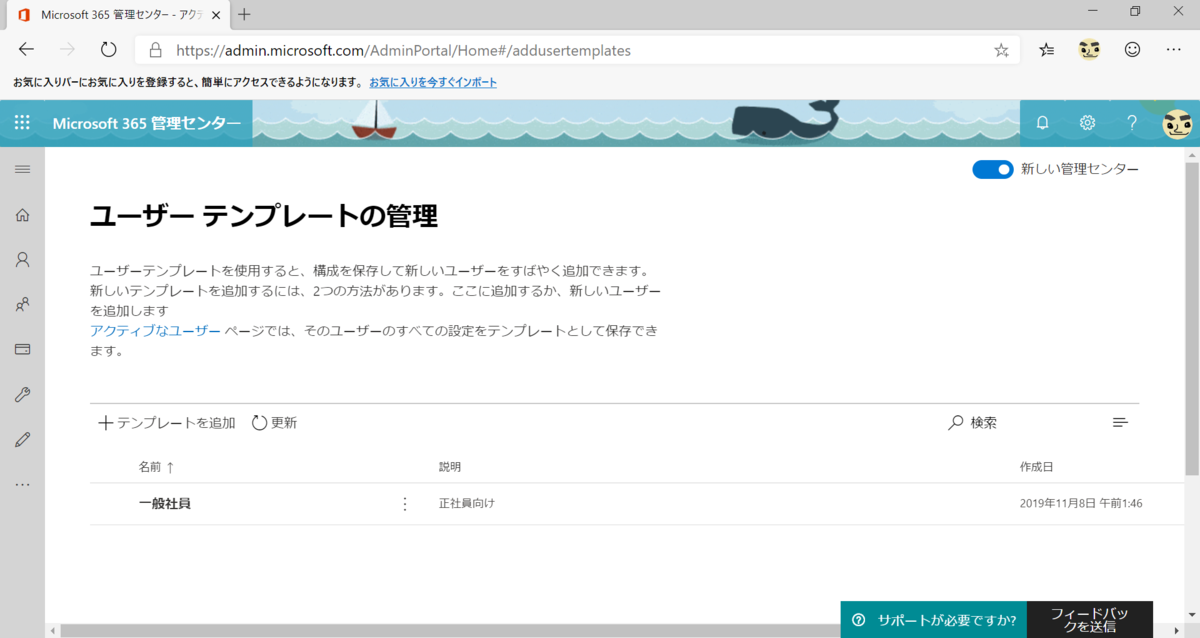Viewport: 1200px width, 638px height.
Task: Click Microsoft 365 管理センター header title
Action: tap(146, 124)
